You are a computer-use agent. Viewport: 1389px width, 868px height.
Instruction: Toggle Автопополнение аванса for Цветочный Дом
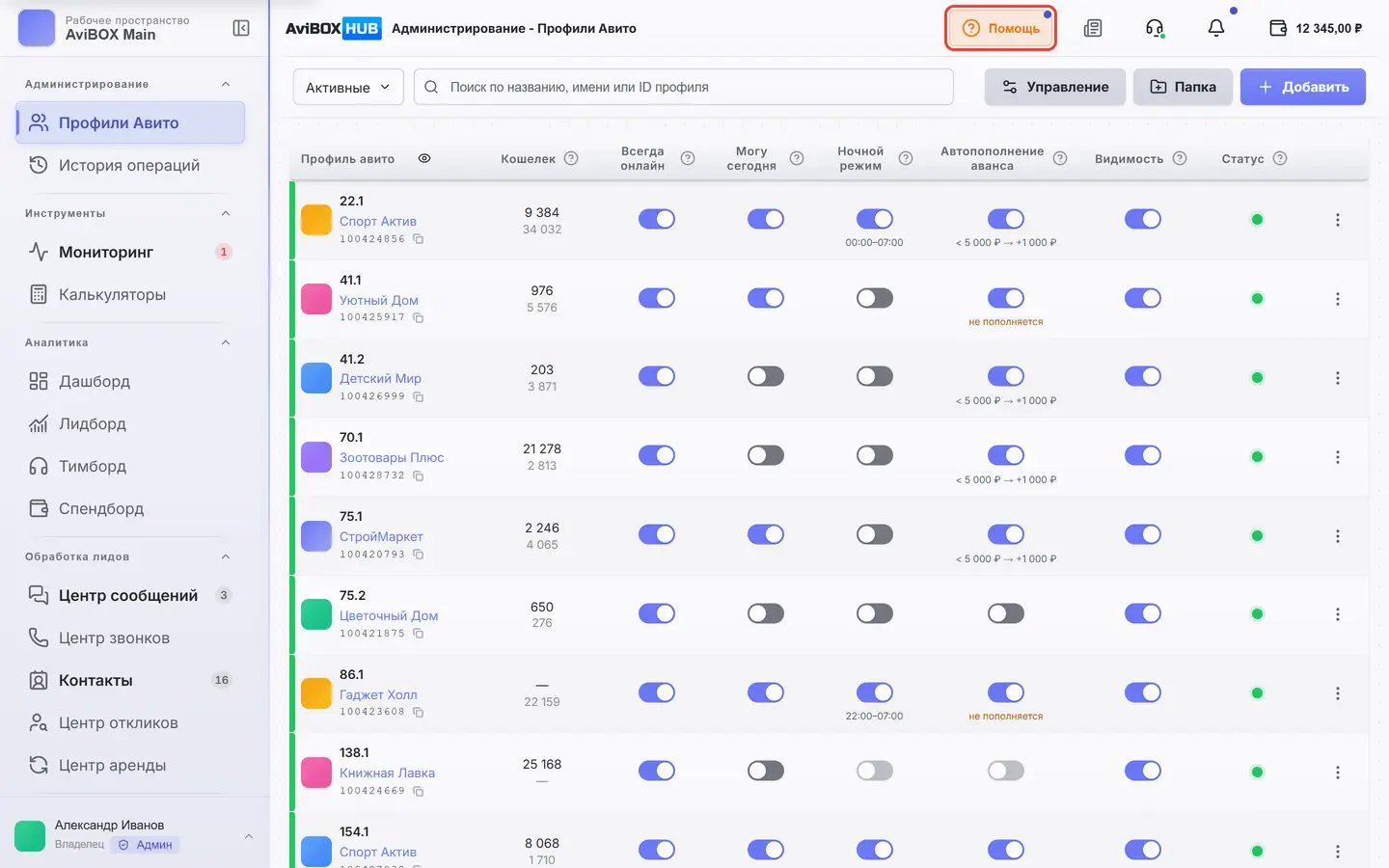[x=1006, y=613]
